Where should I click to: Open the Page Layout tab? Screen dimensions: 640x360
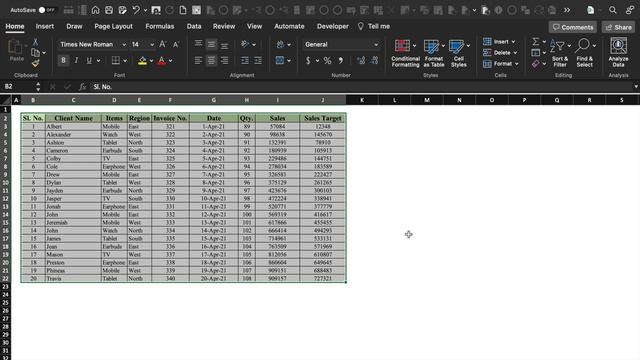(113, 26)
